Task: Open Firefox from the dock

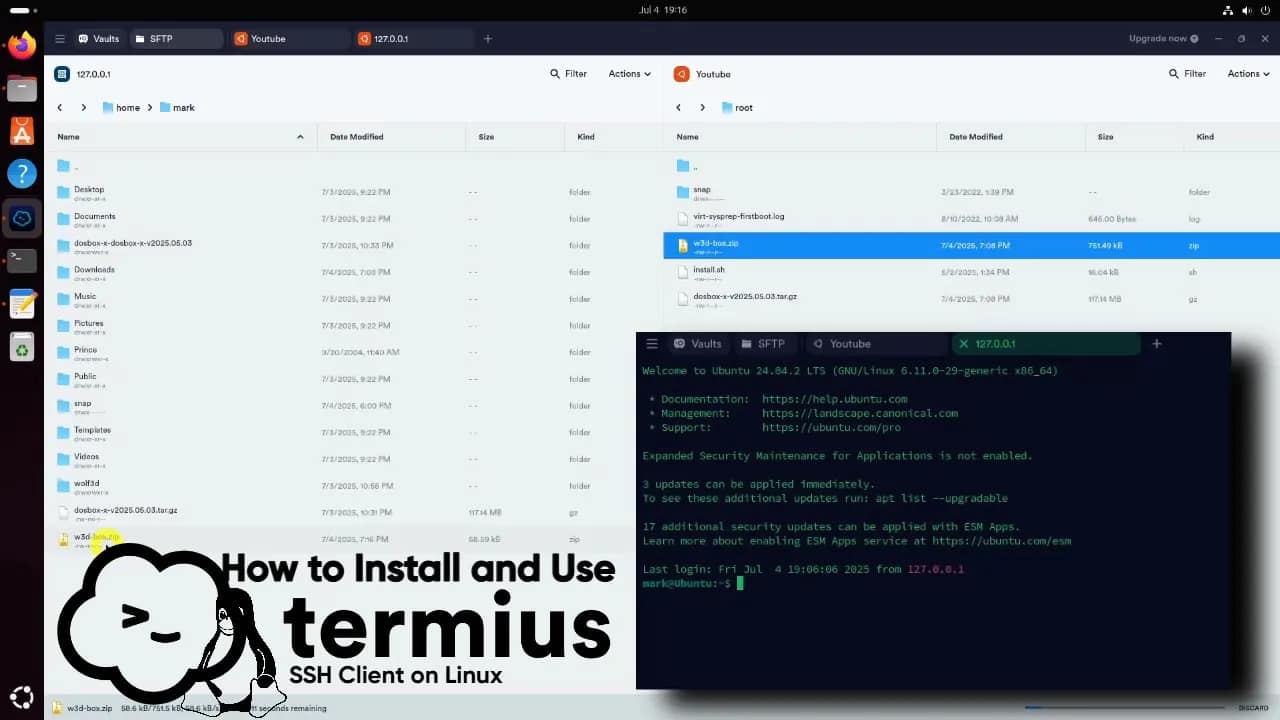Action: (x=21, y=45)
